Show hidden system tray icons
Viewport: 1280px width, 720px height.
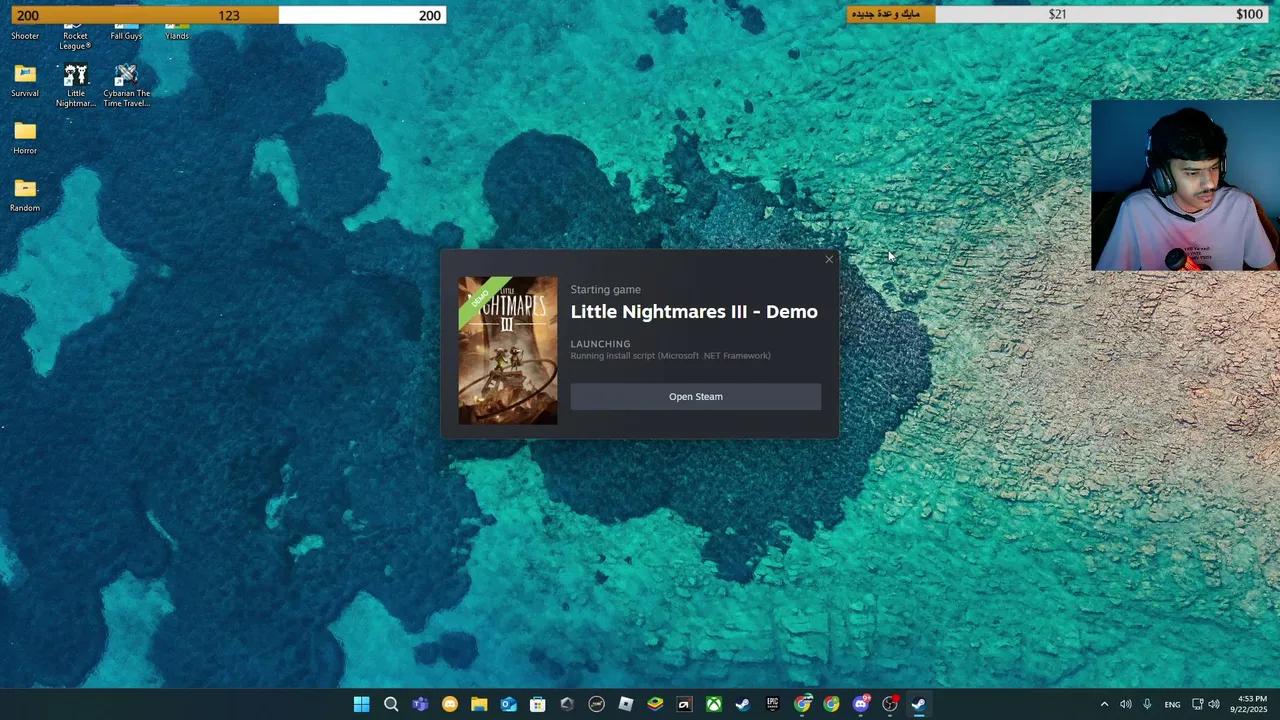point(1104,704)
